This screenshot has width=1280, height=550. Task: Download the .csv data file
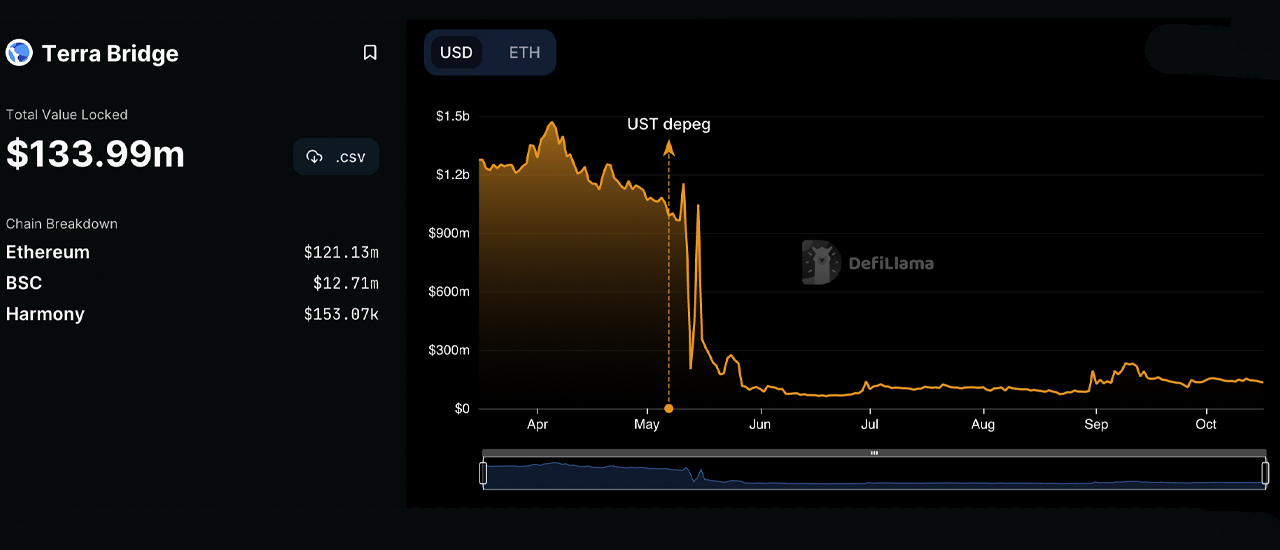point(336,157)
